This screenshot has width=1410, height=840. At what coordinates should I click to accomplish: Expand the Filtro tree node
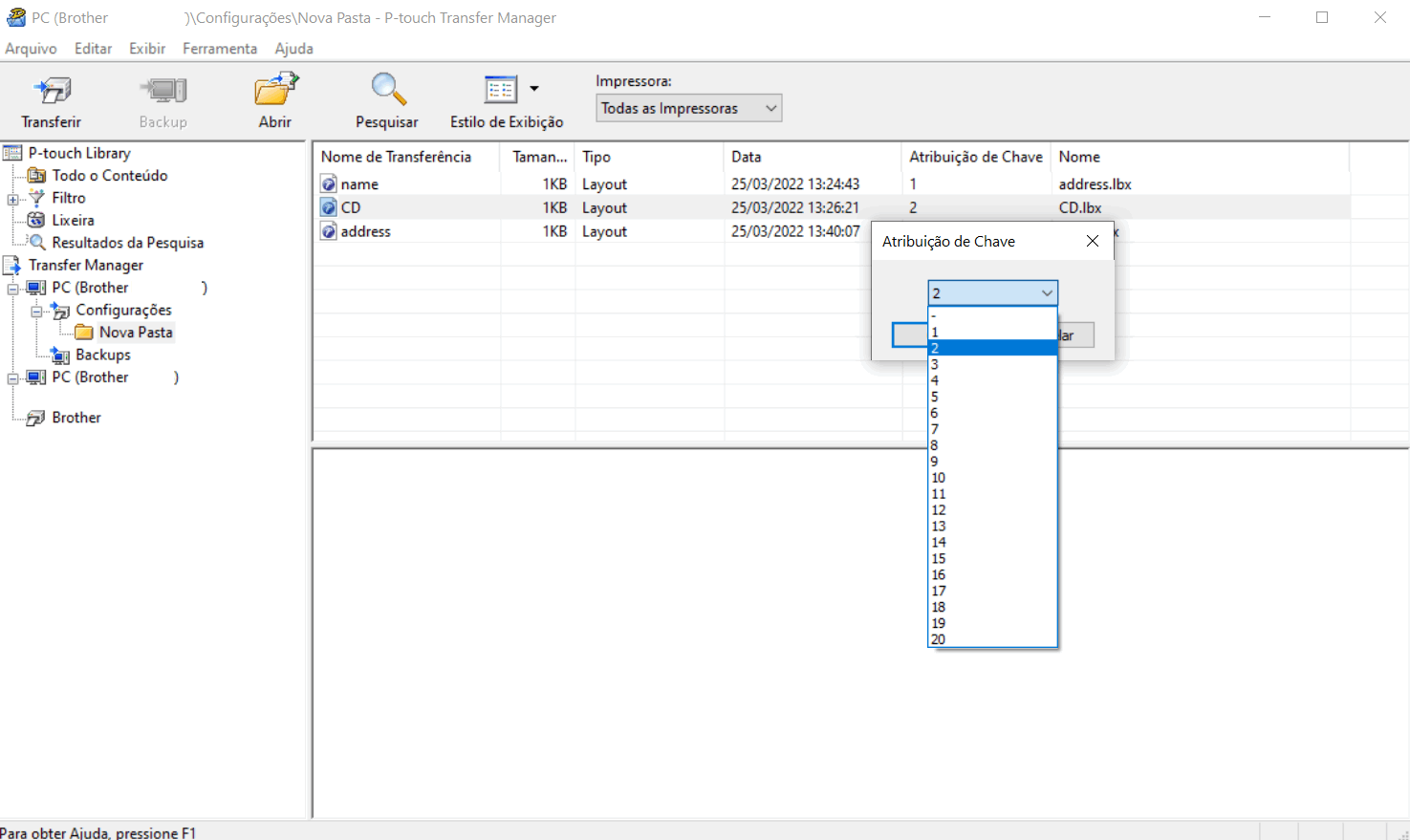point(12,199)
